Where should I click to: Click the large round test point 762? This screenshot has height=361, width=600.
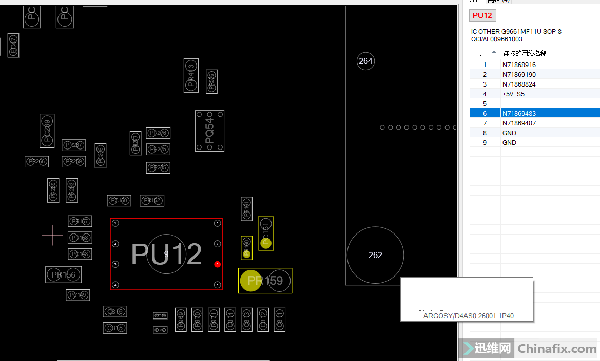tap(375, 255)
